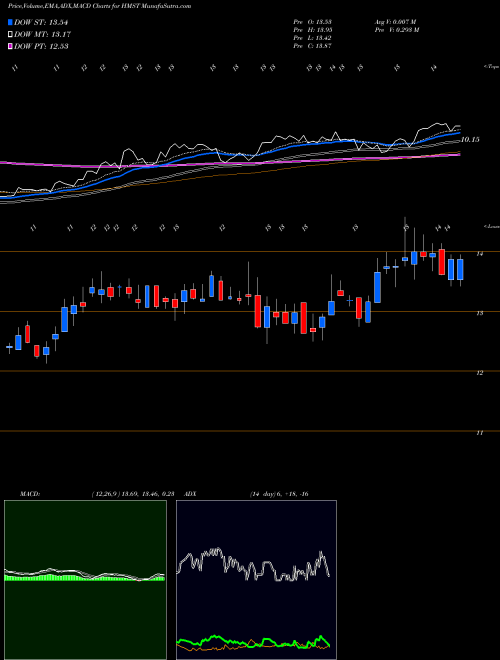Screen dimensions: 500x660
Task: Click the 'Pre V: 0.293 M' volume text
Action: pyautogui.click(x=396, y=29)
